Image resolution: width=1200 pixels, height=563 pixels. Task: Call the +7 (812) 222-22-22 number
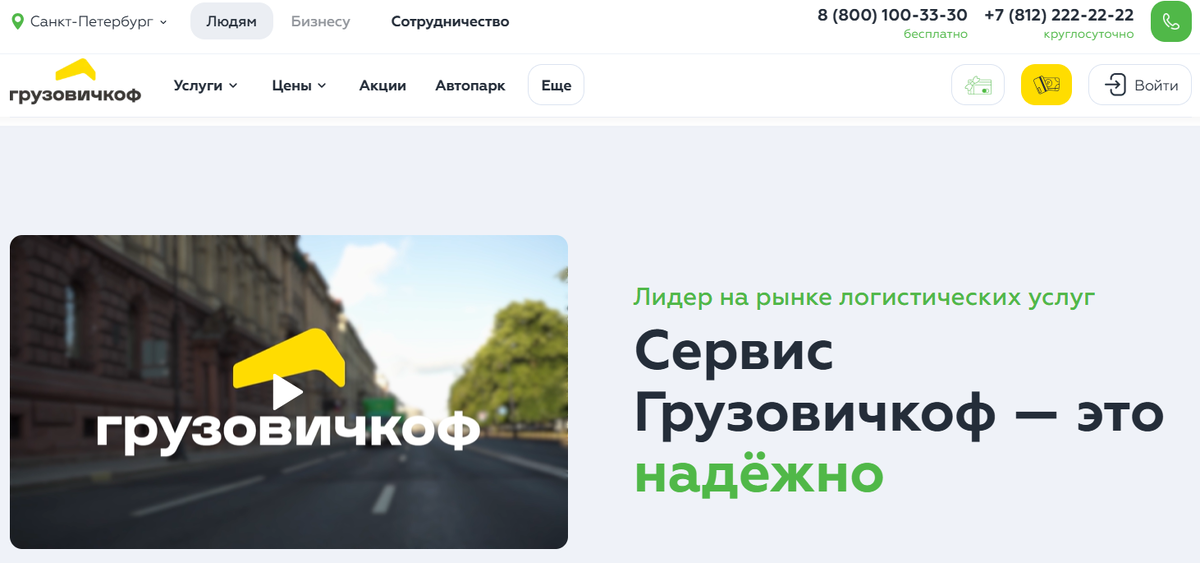1059,15
